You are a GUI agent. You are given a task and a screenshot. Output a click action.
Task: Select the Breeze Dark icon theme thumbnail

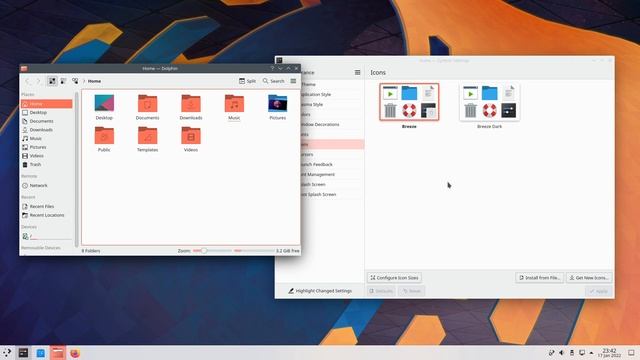(x=489, y=102)
